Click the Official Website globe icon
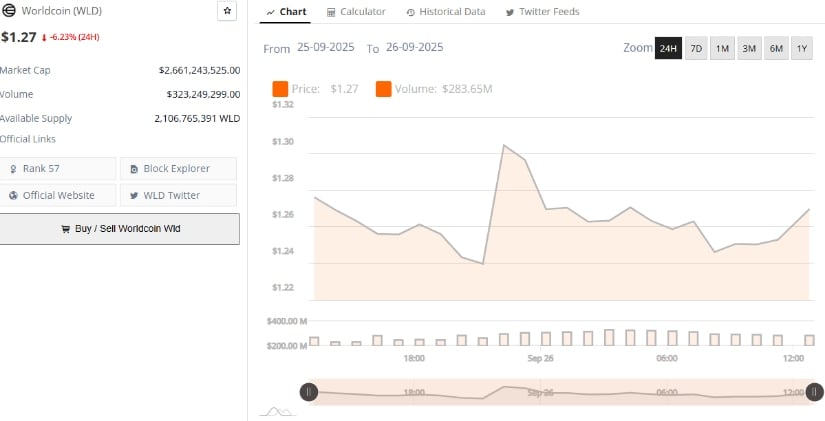825x421 pixels. point(14,195)
